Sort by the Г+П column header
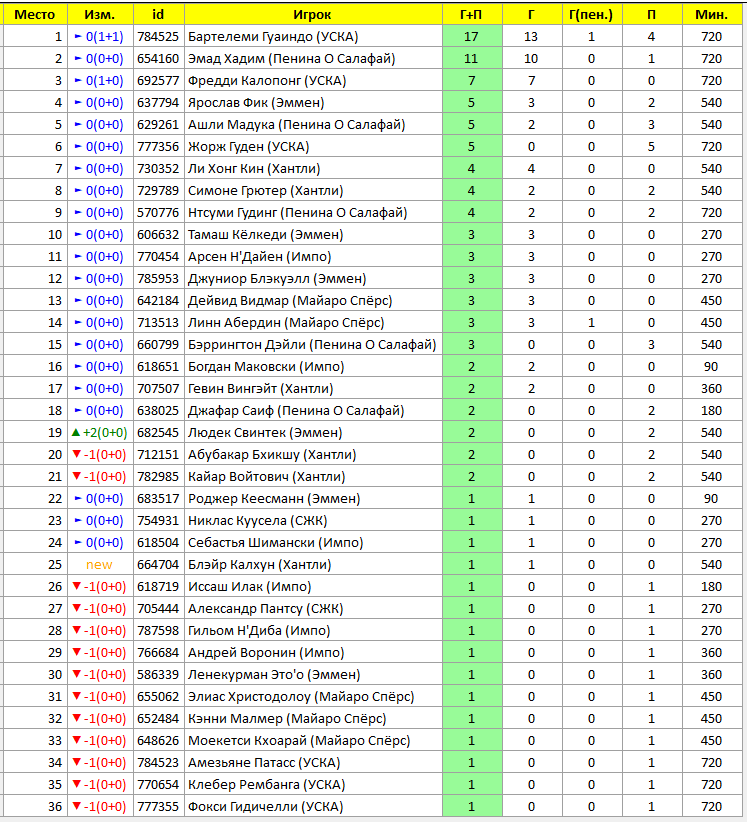 (472, 15)
